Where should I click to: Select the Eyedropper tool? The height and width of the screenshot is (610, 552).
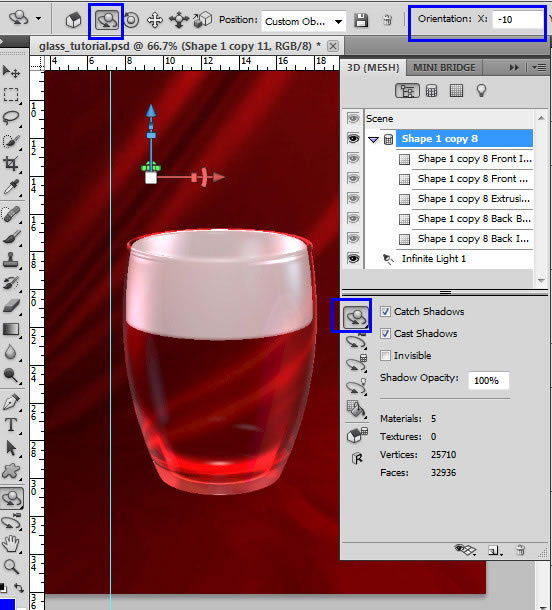pos(11,187)
